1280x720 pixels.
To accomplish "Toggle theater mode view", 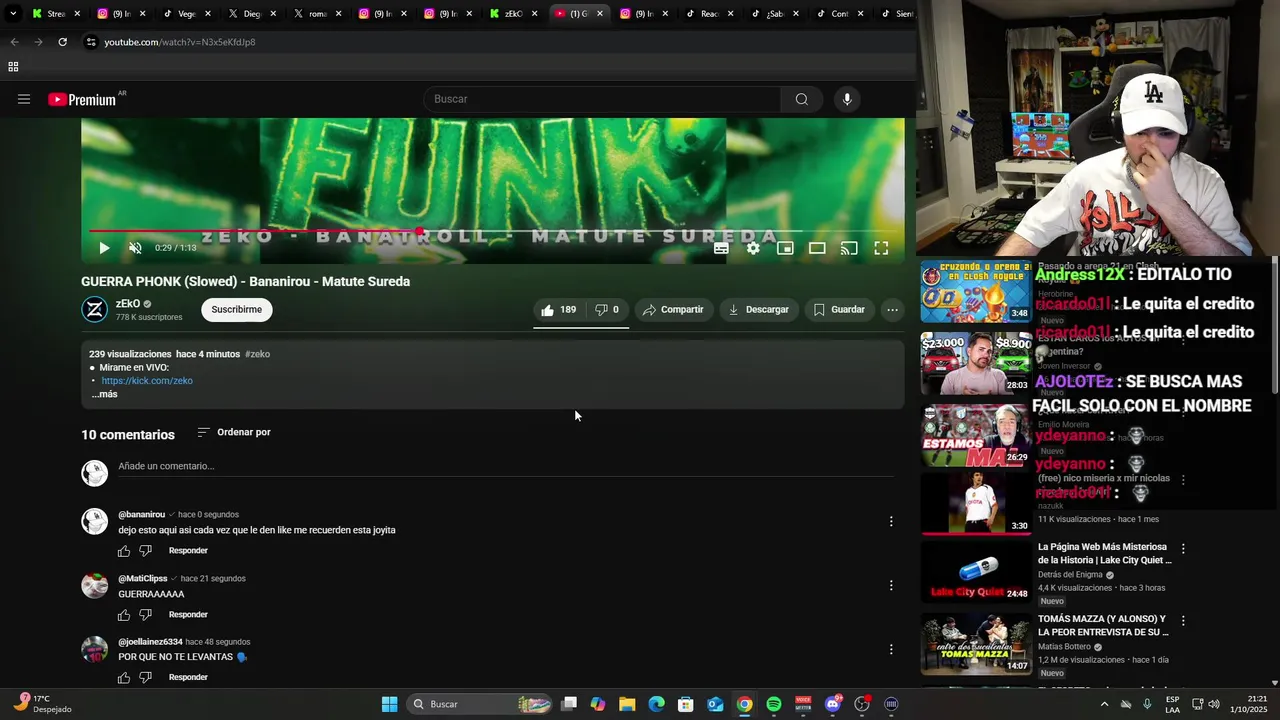I will click(817, 248).
